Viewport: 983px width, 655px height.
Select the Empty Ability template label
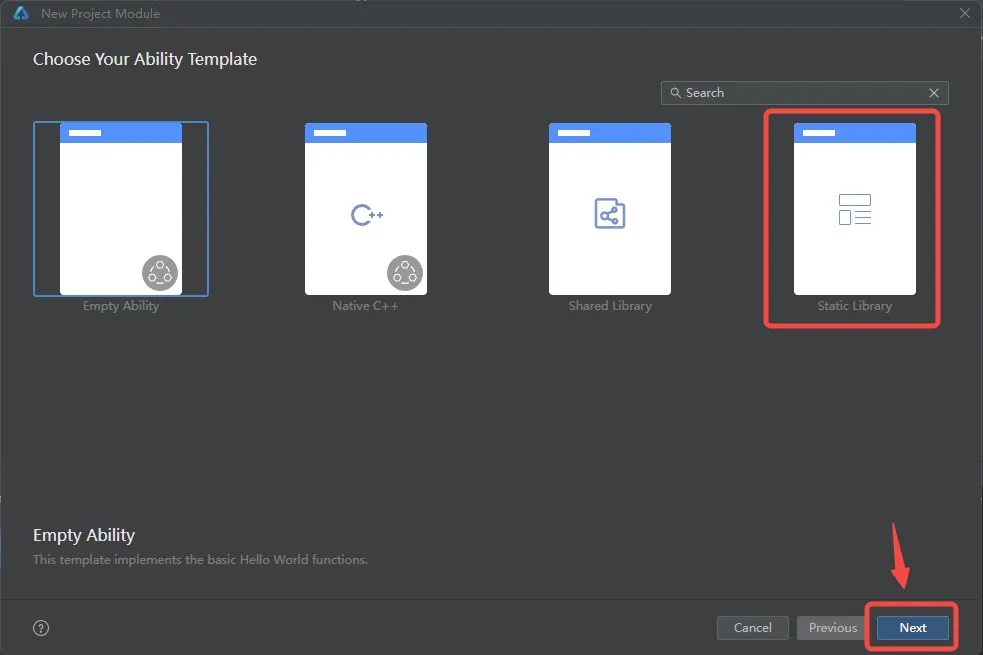121,306
